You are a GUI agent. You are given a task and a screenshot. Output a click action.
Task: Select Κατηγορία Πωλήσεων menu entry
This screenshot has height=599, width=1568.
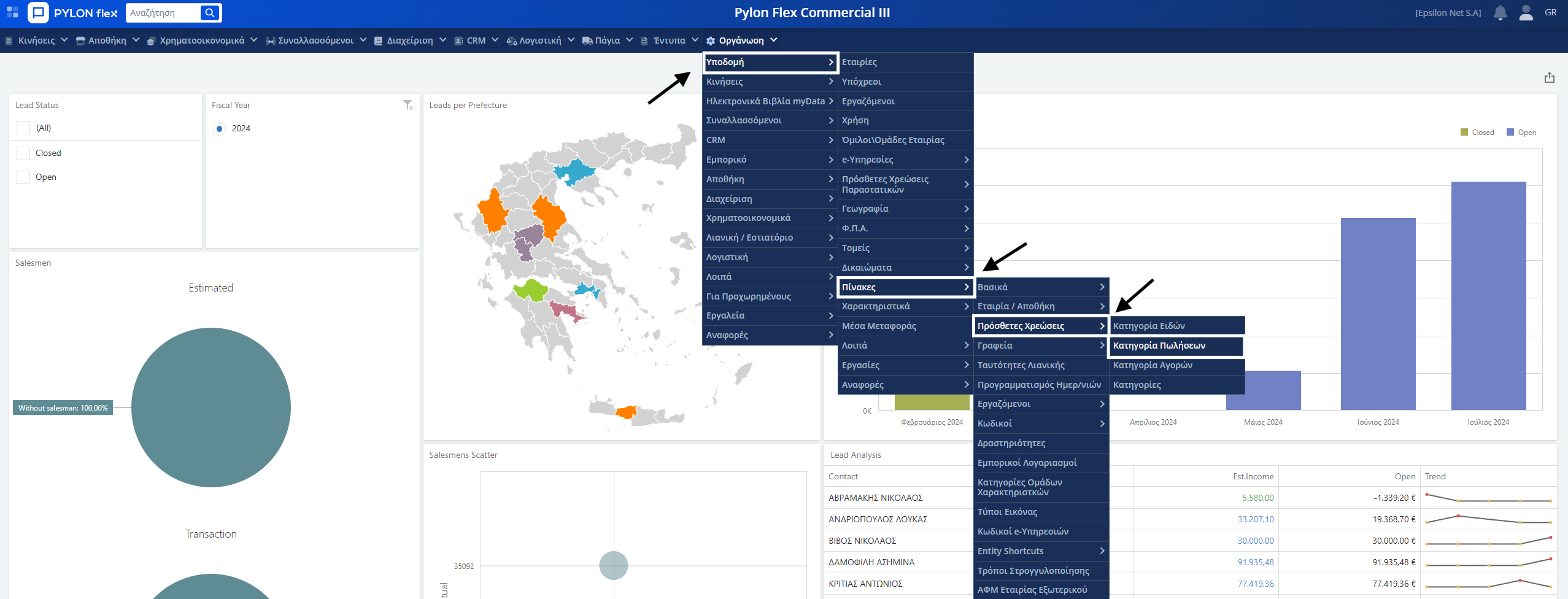[1177, 346]
